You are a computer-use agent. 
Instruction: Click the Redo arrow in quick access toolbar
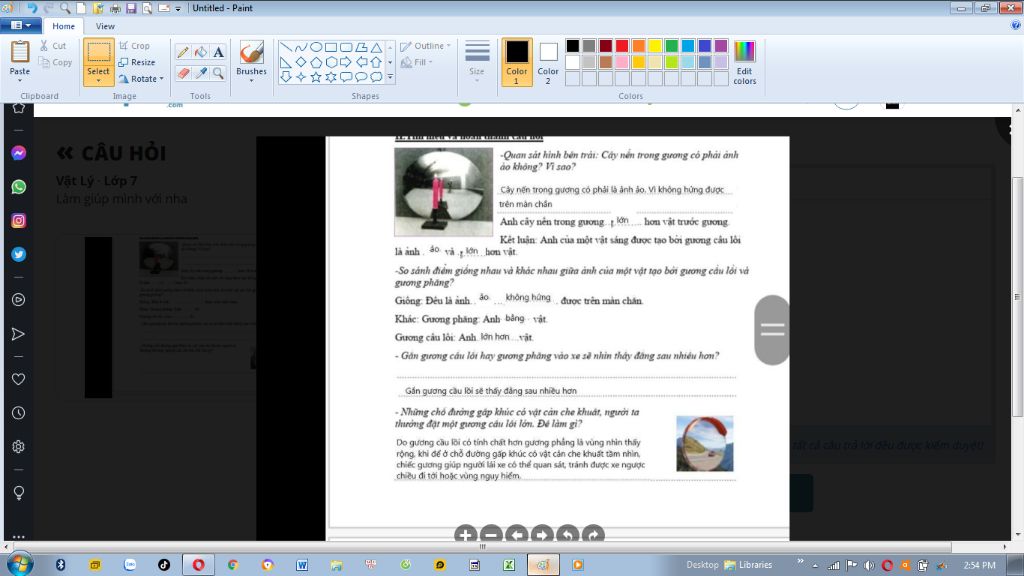(x=49, y=8)
